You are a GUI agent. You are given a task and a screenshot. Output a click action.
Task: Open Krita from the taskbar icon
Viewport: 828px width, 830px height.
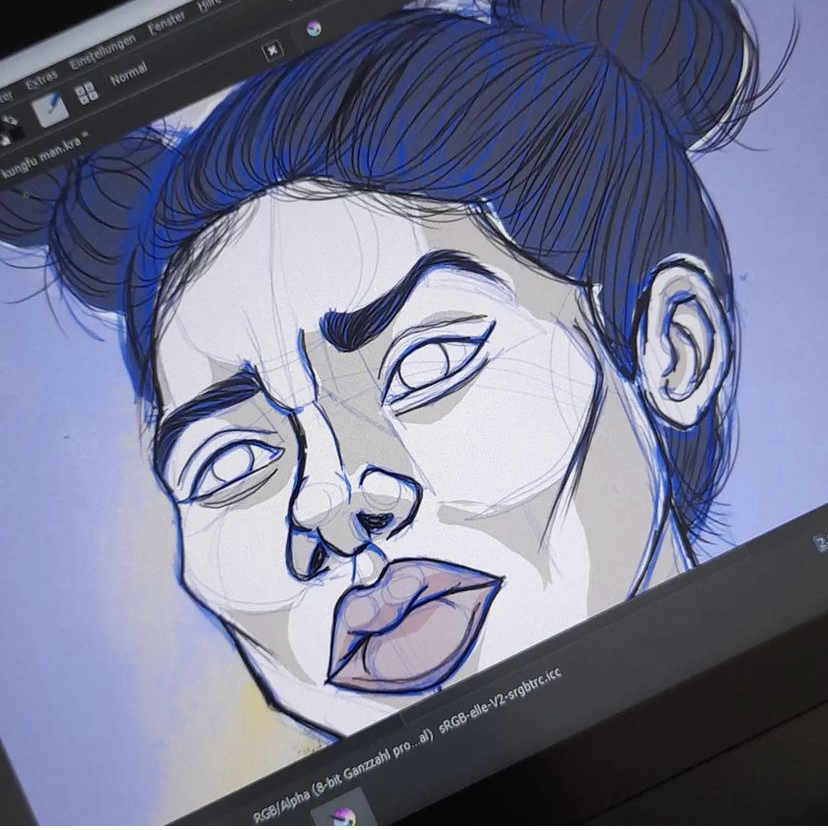pos(344,815)
